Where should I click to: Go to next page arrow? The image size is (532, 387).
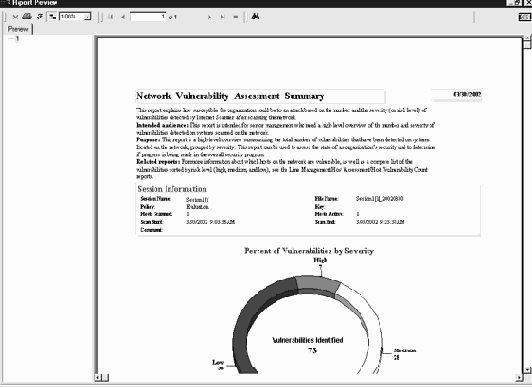[x=209, y=17]
